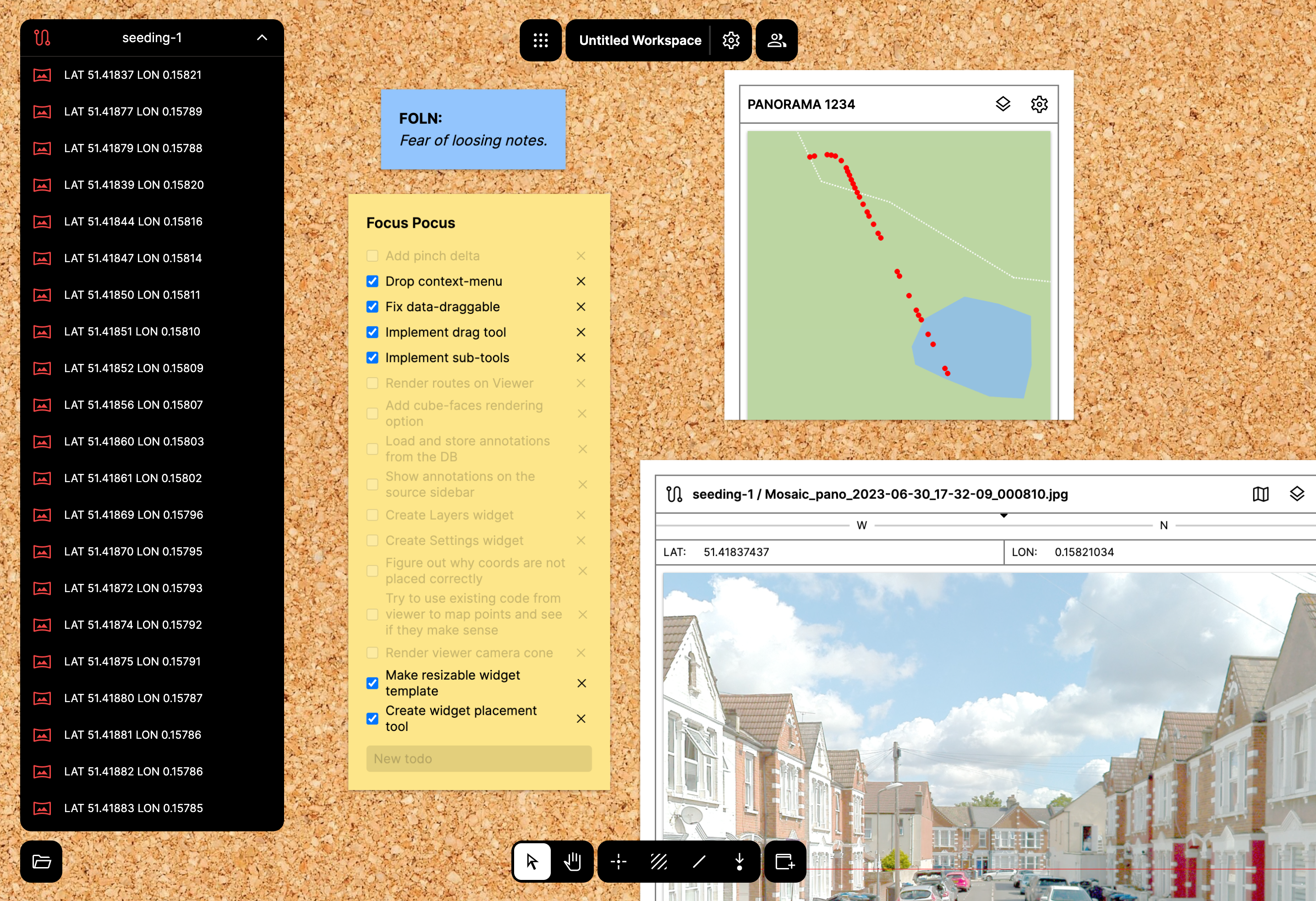
Task: Select LAT 51.41877 LON 0.15789 entry
Action: click(133, 111)
